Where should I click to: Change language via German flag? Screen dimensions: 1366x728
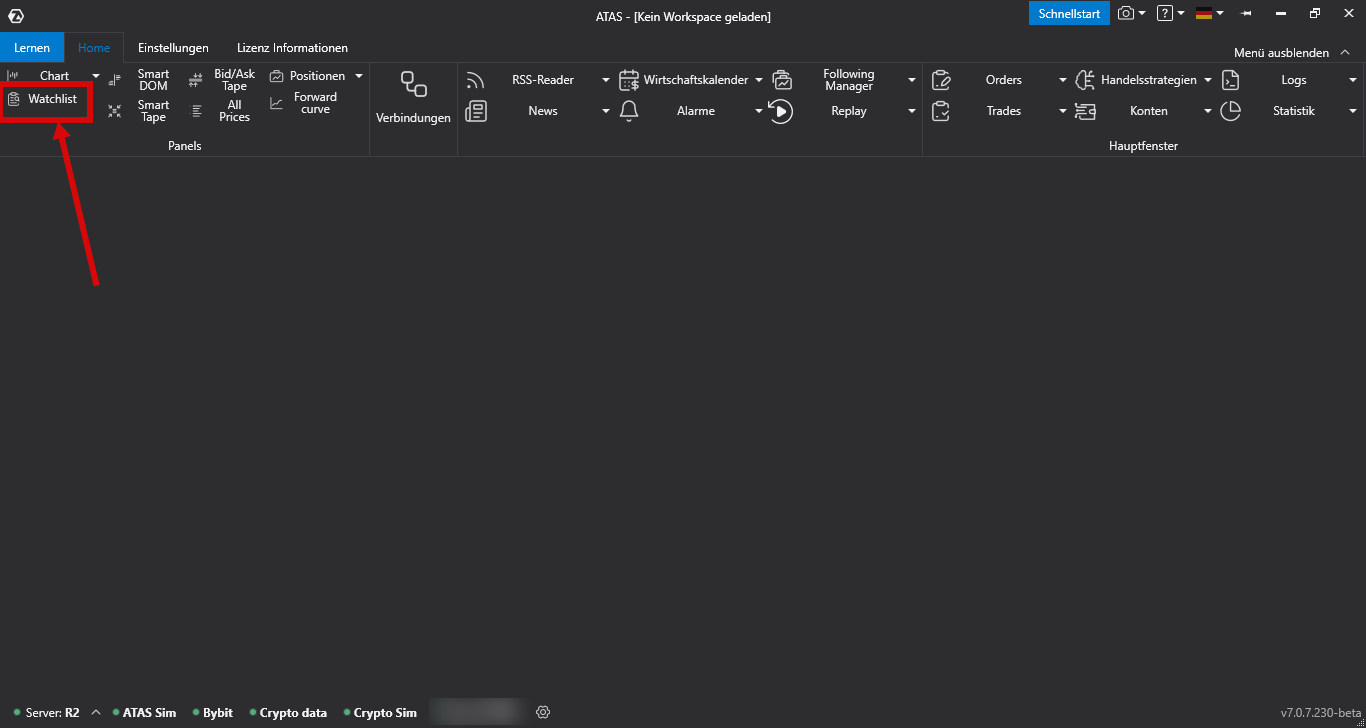(x=1204, y=14)
